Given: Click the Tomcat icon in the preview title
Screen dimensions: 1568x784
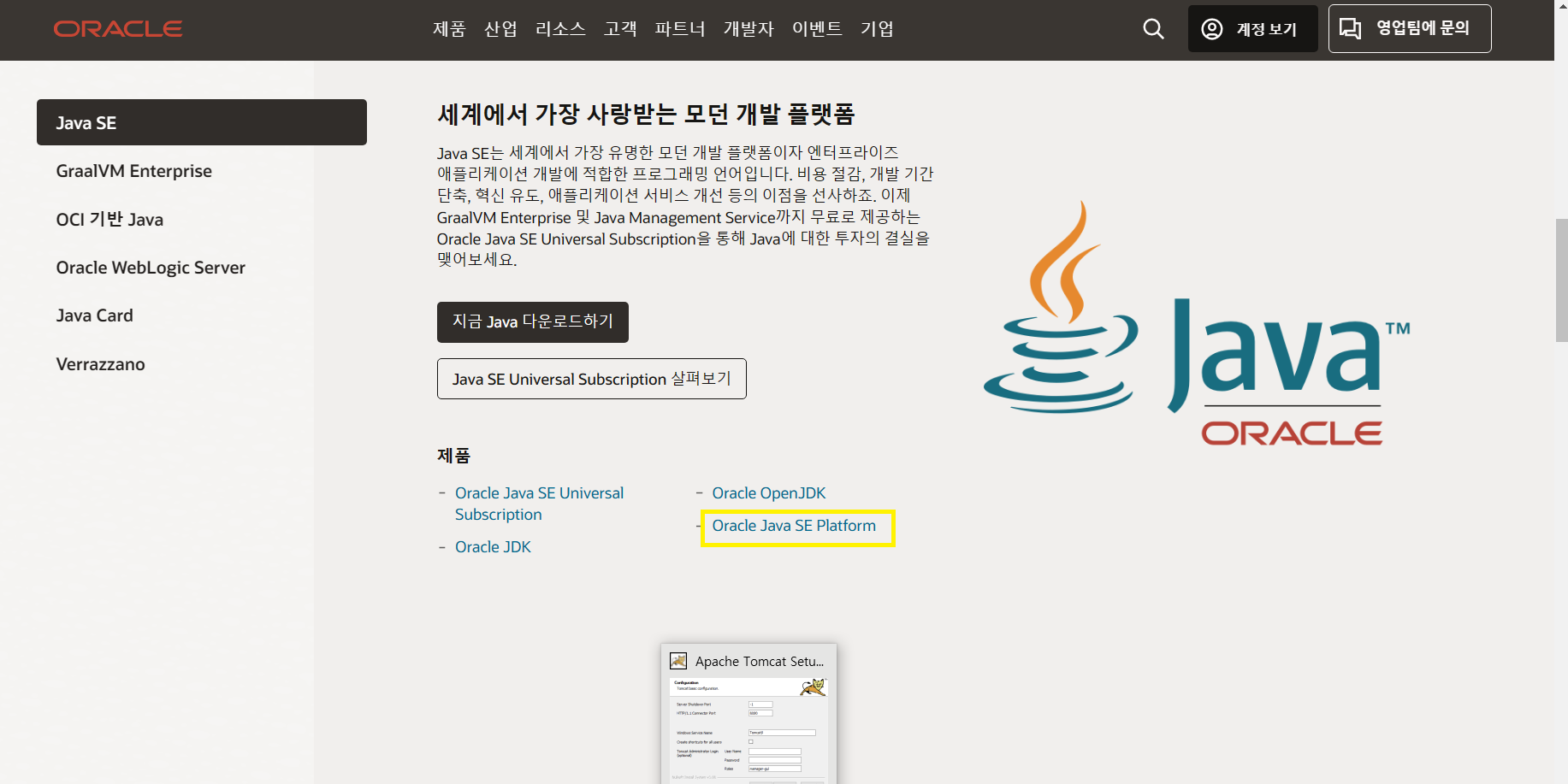Looking at the screenshot, I should pos(678,661).
